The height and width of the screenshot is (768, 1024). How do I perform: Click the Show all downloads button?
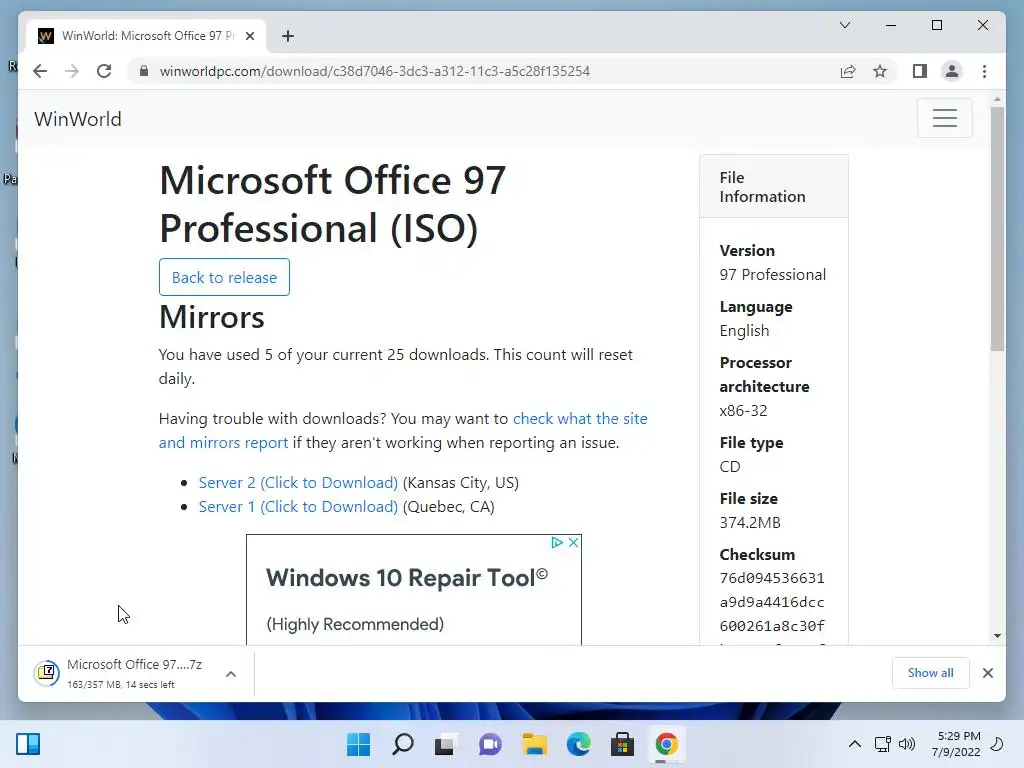point(930,673)
